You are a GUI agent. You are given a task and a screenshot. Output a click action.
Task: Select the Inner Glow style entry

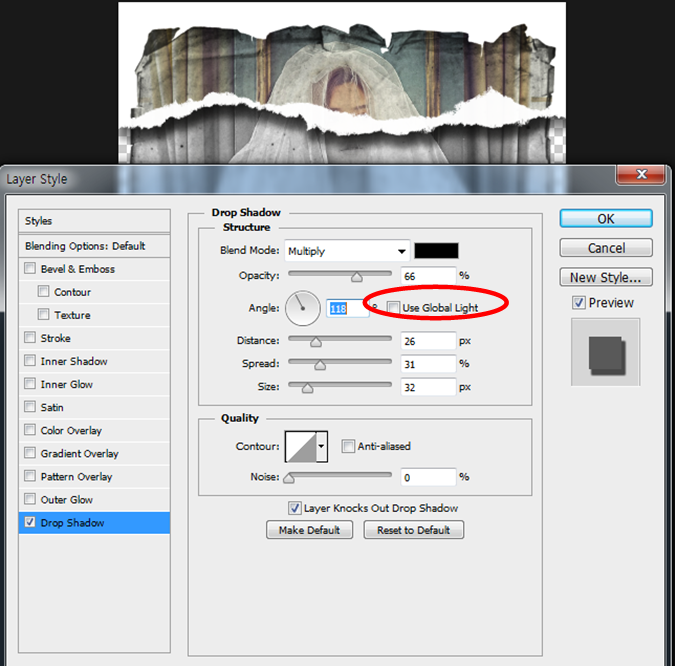pyautogui.click(x=67, y=384)
